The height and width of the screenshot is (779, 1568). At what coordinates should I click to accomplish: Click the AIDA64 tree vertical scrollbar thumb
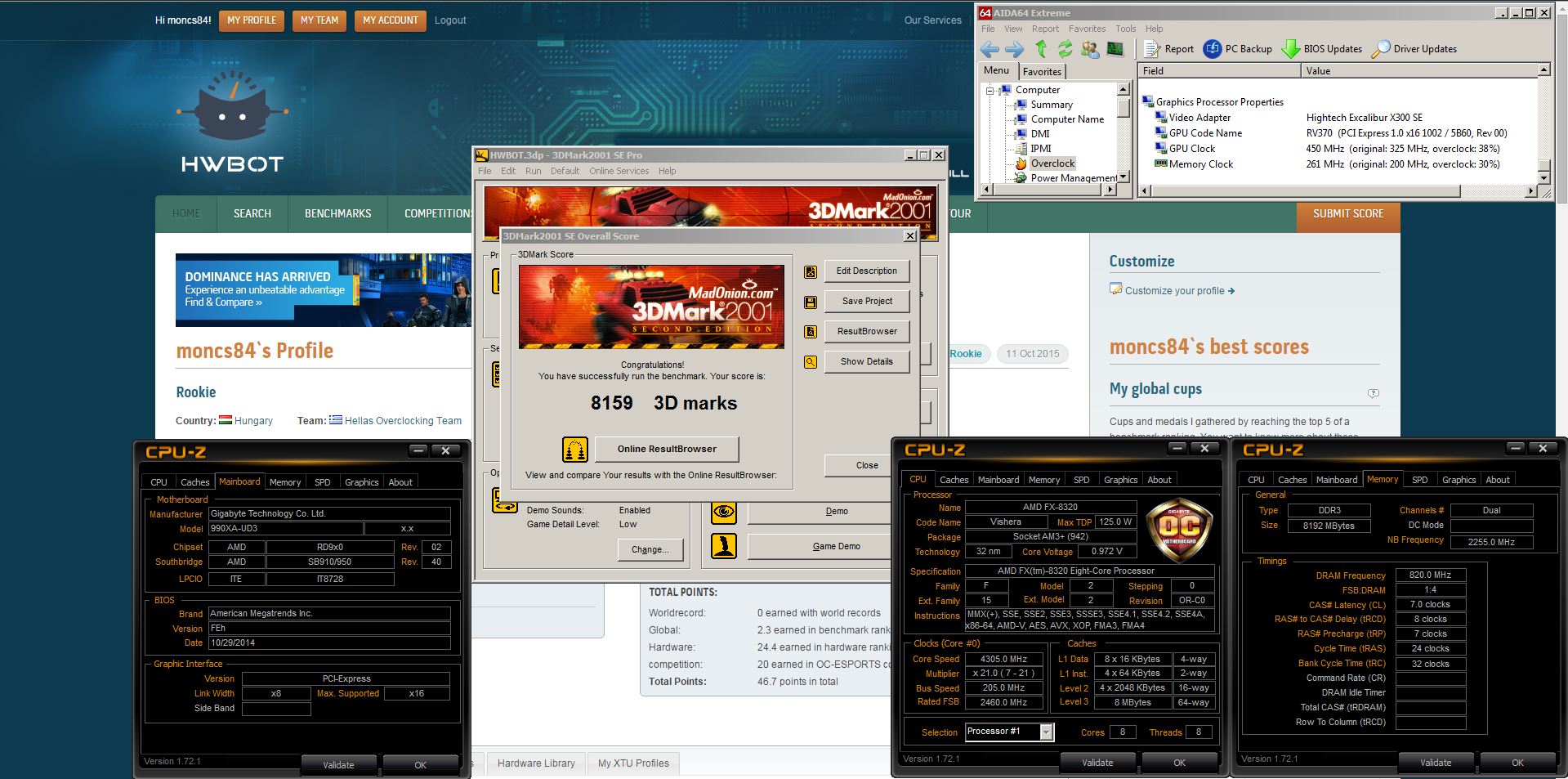tap(1124, 106)
